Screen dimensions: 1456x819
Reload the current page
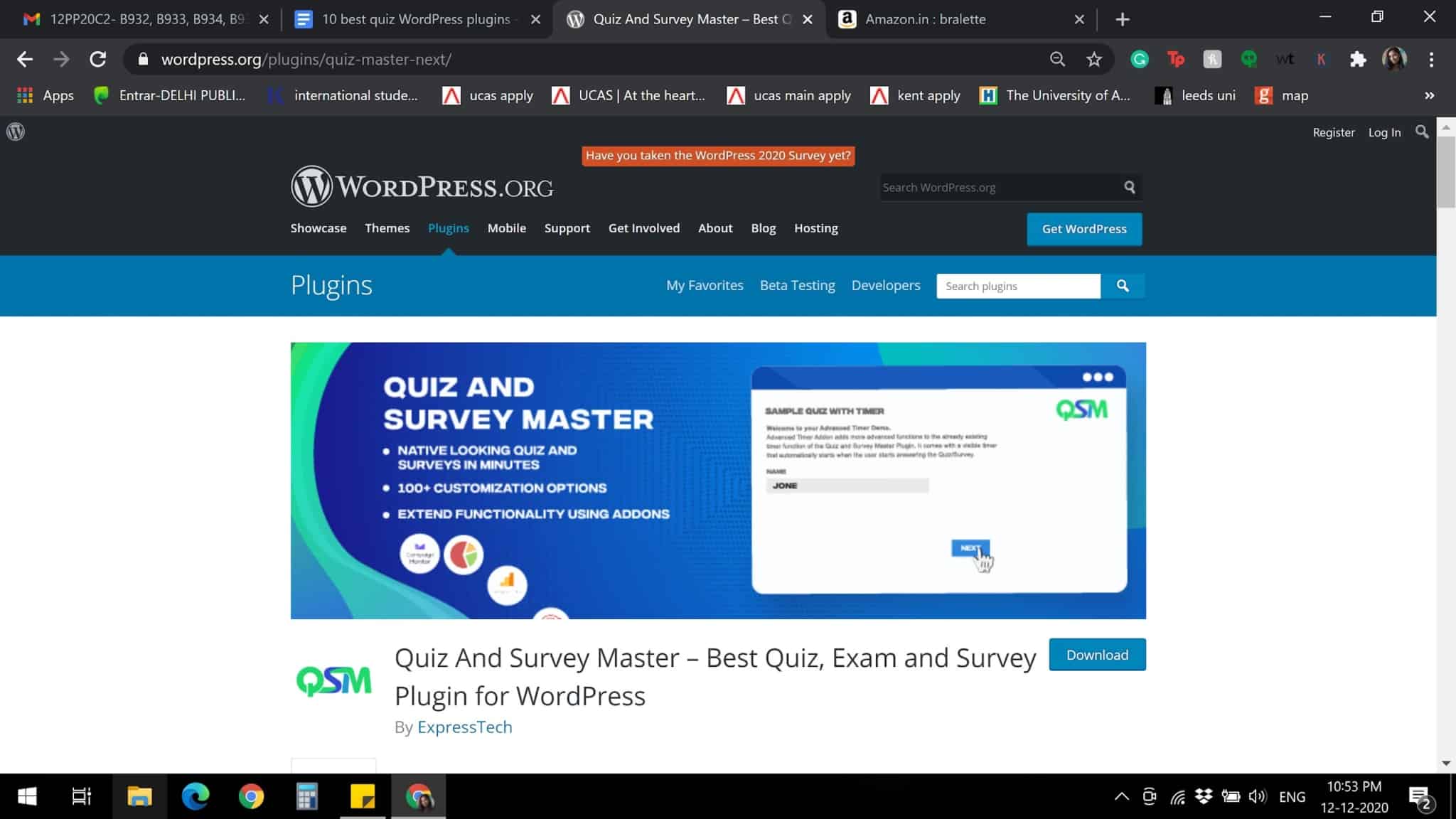point(98,59)
